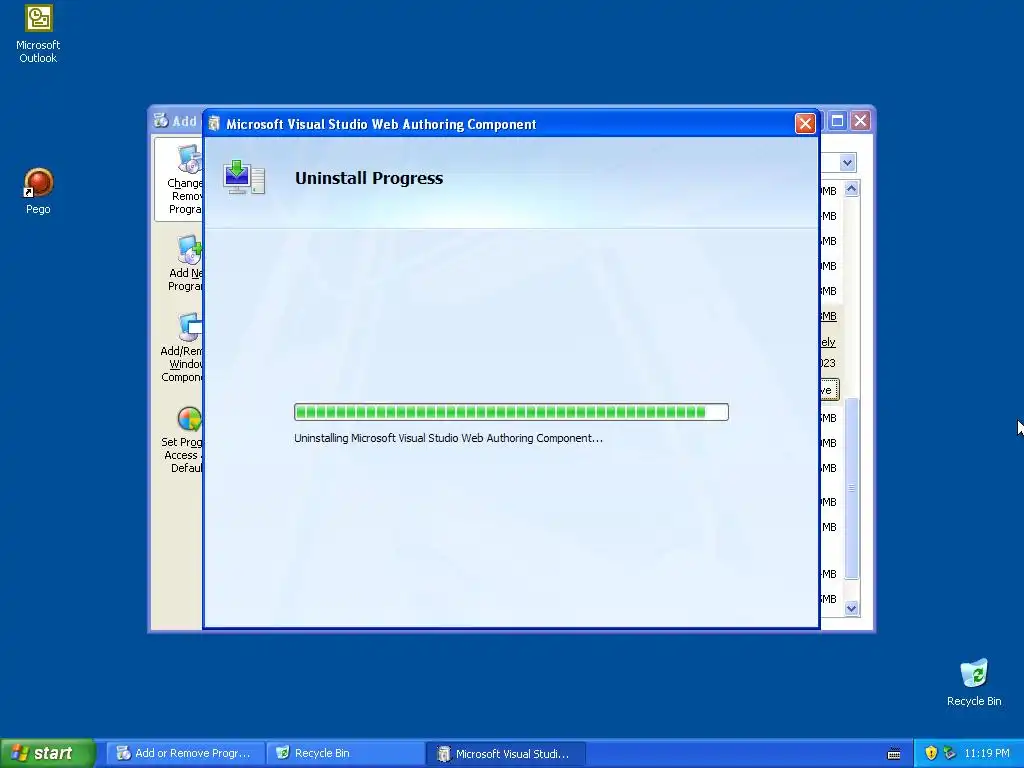Switch to Recycle Bin taskbar button
Image resolution: width=1024 pixels, height=768 pixels.
(x=344, y=753)
